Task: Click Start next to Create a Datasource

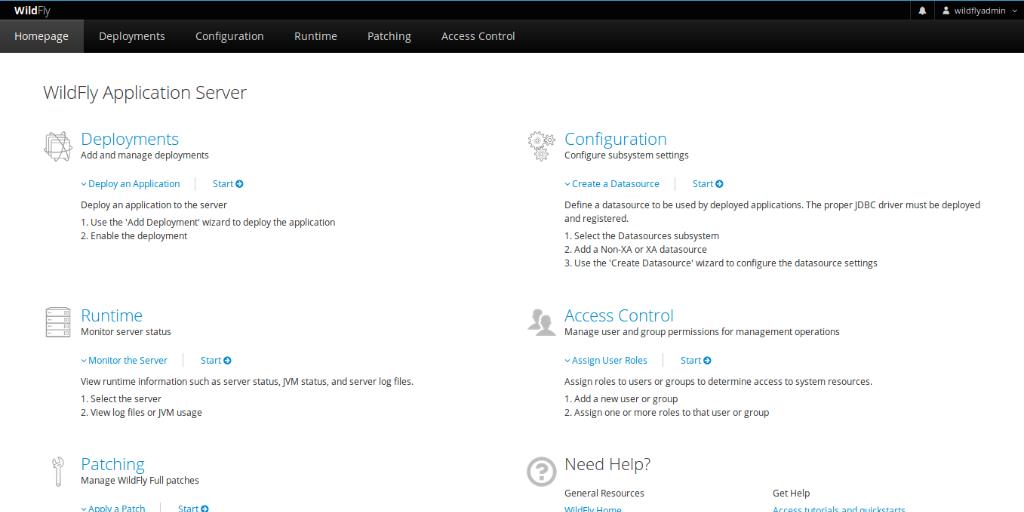Action: [708, 184]
